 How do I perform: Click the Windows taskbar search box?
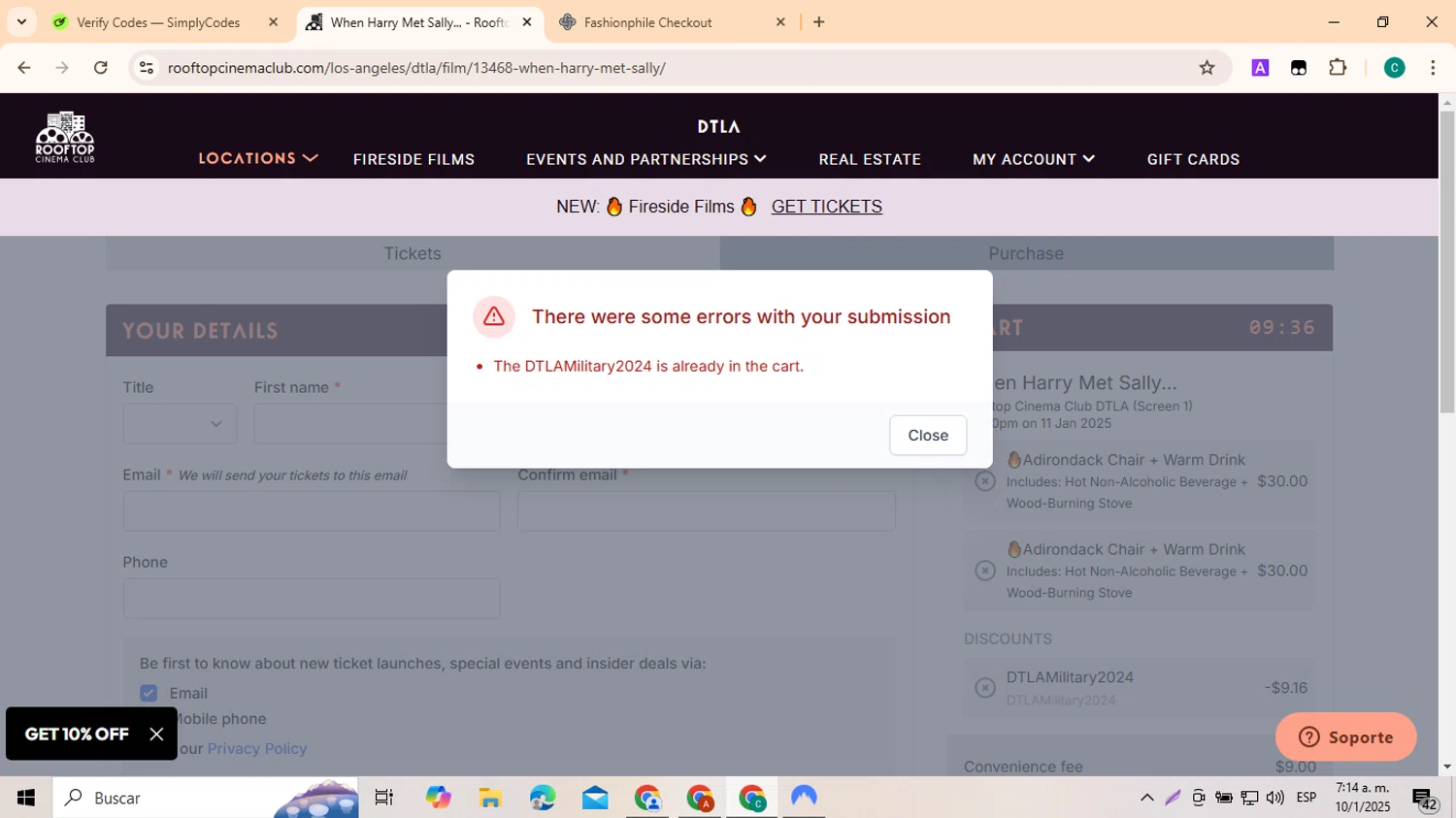pos(206,798)
